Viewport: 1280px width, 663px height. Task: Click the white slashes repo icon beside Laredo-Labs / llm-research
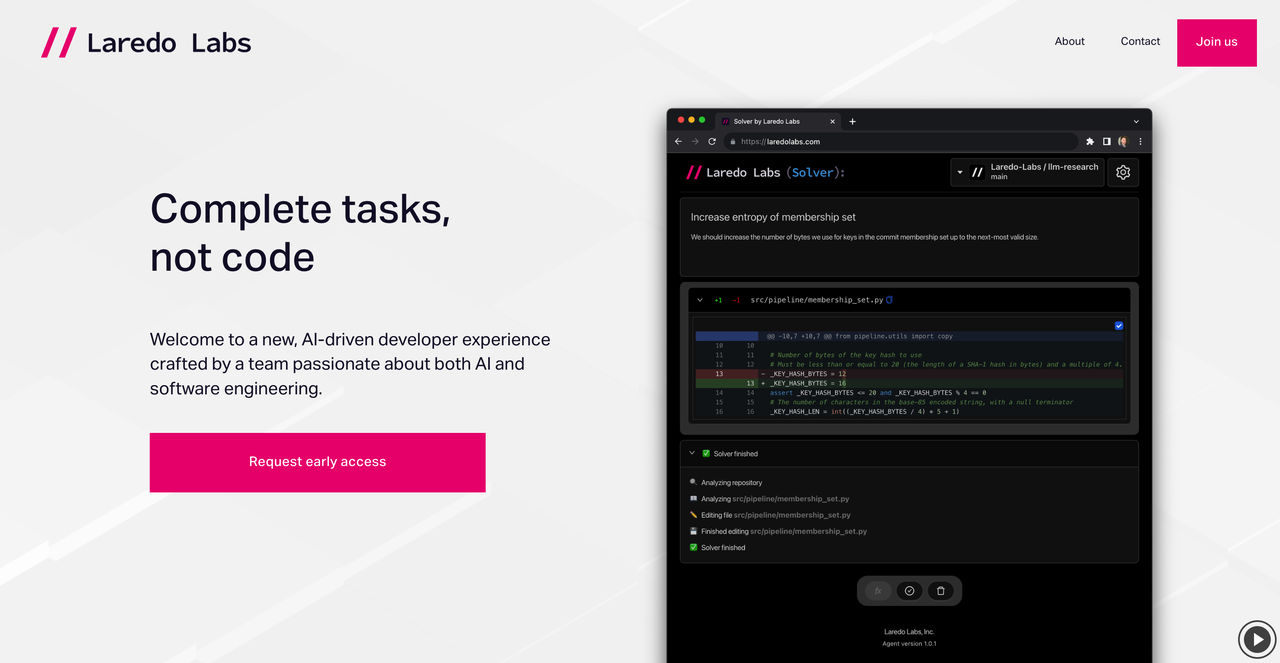pyautogui.click(x=977, y=172)
